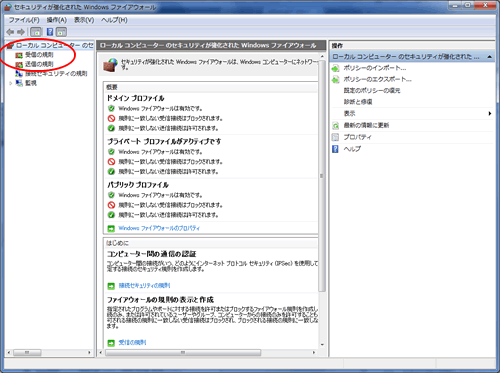Click the 操作 pane title
This screenshot has width=500, height=373.
337,46
